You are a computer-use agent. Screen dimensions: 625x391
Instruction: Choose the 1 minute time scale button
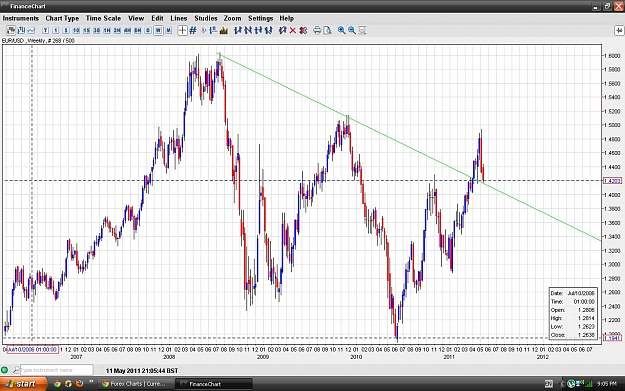[x=55, y=30]
